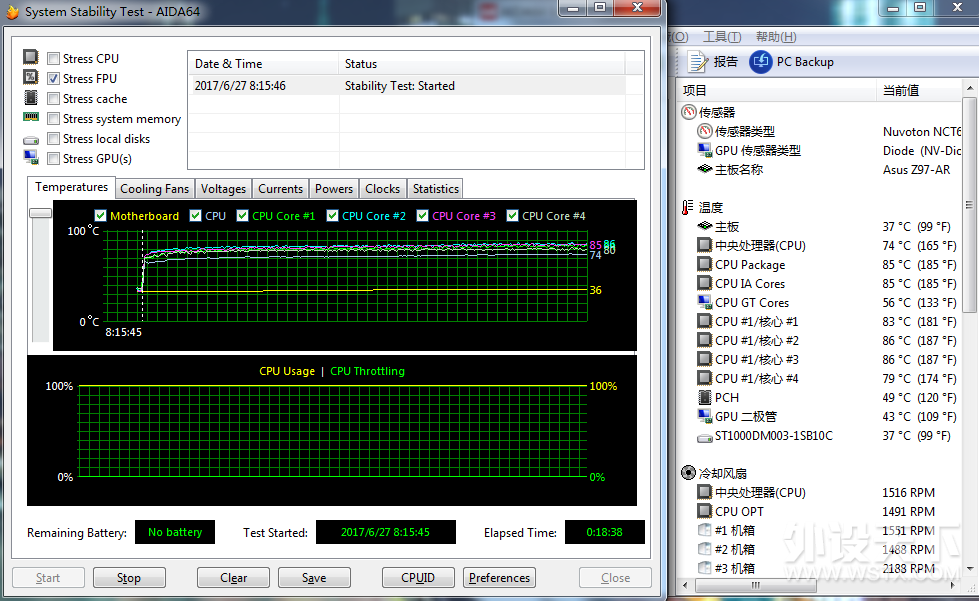This screenshot has width=979, height=601.
Task: Toggle the Motherboard graph checkbox
Action: point(101,216)
